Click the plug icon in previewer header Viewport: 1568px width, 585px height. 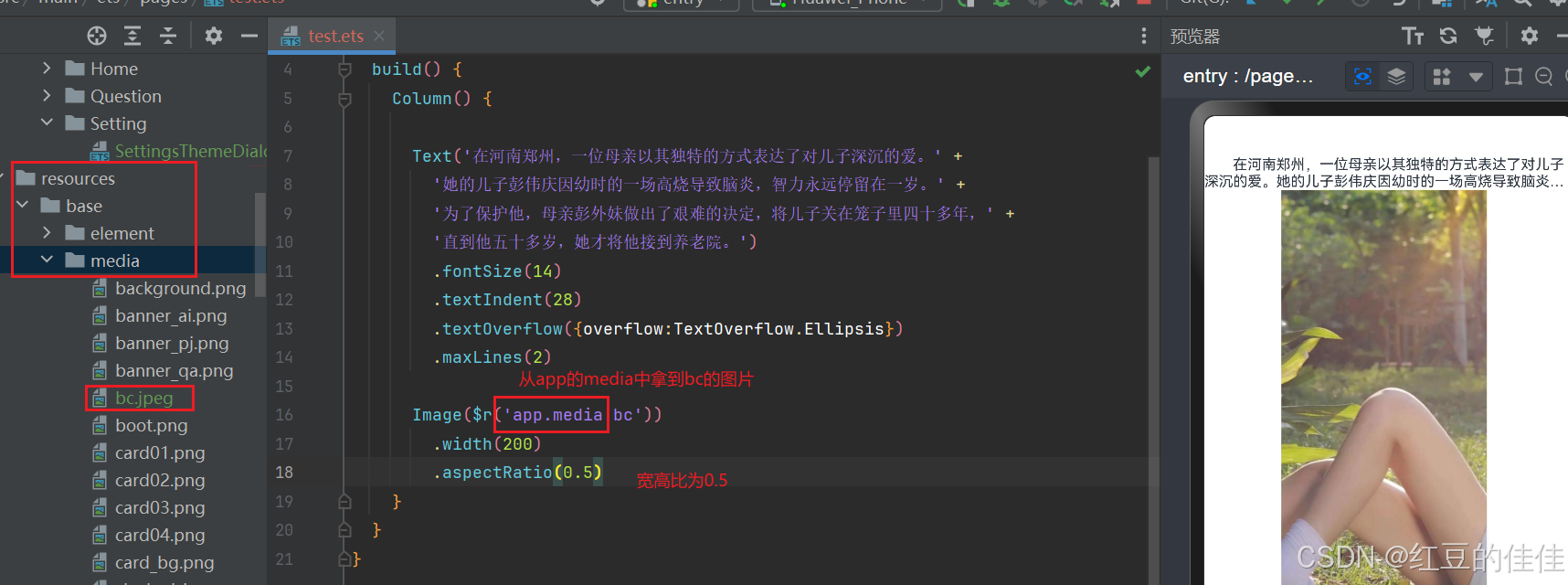click(x=1485, y=36)
